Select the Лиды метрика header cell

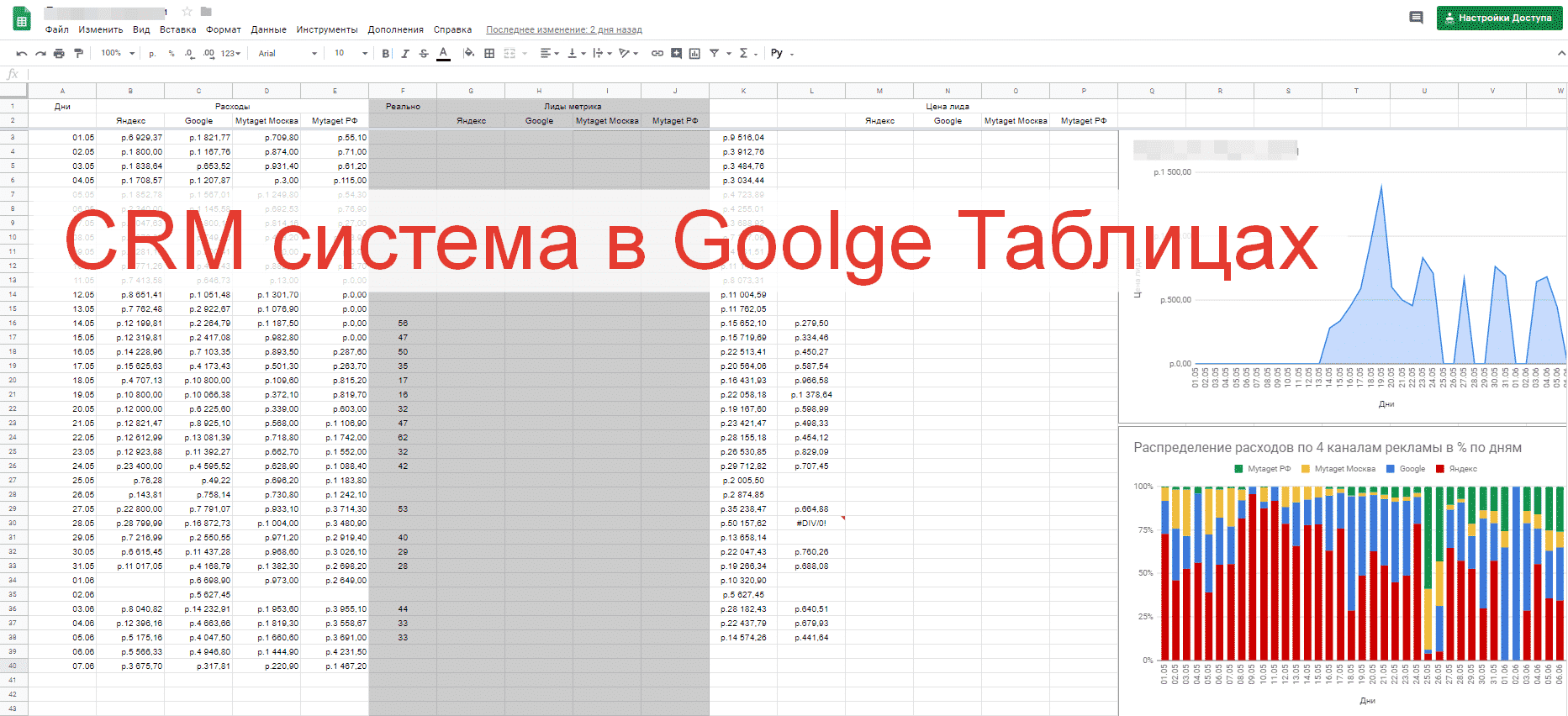tap(573, 107)
